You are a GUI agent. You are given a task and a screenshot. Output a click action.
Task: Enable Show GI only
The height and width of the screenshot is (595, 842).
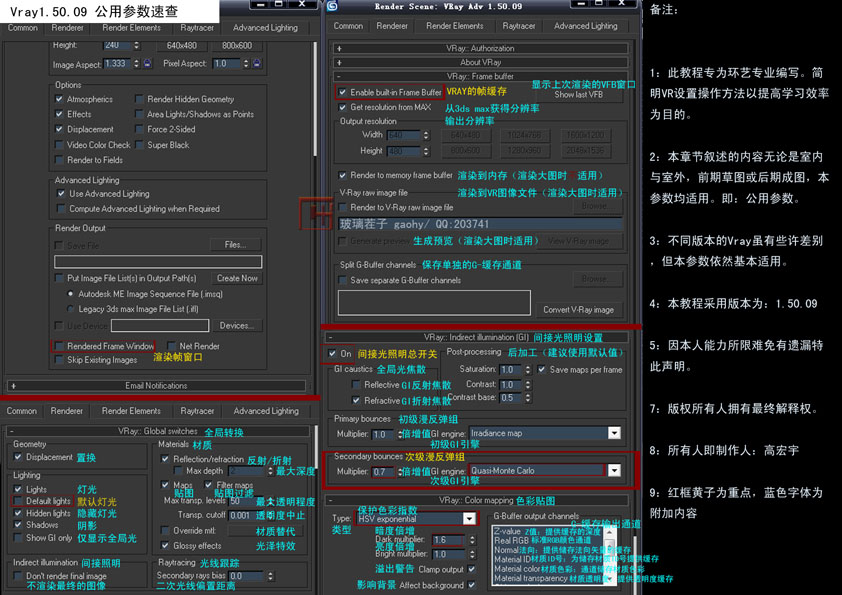click(18, 538)
